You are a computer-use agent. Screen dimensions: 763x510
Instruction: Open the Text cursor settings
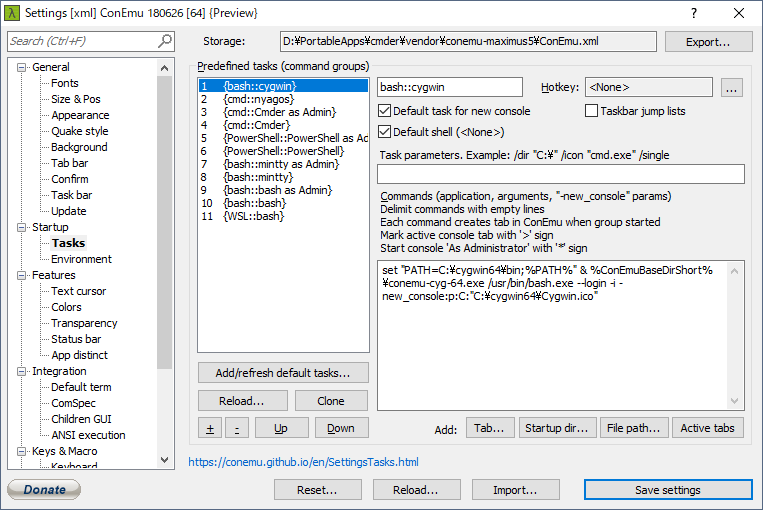click(x=78, y=291)
